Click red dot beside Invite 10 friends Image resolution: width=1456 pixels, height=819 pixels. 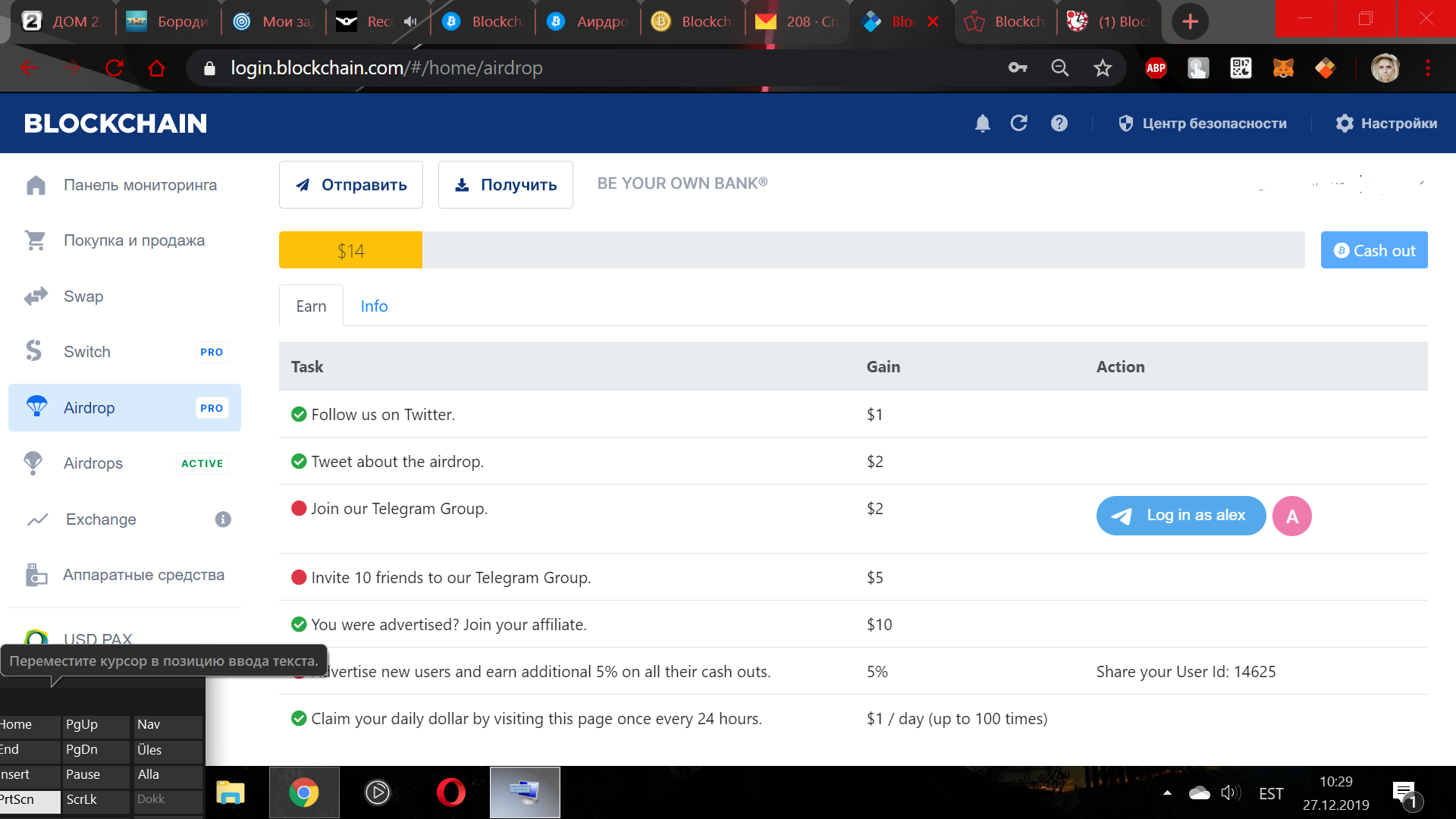(299, 577)
